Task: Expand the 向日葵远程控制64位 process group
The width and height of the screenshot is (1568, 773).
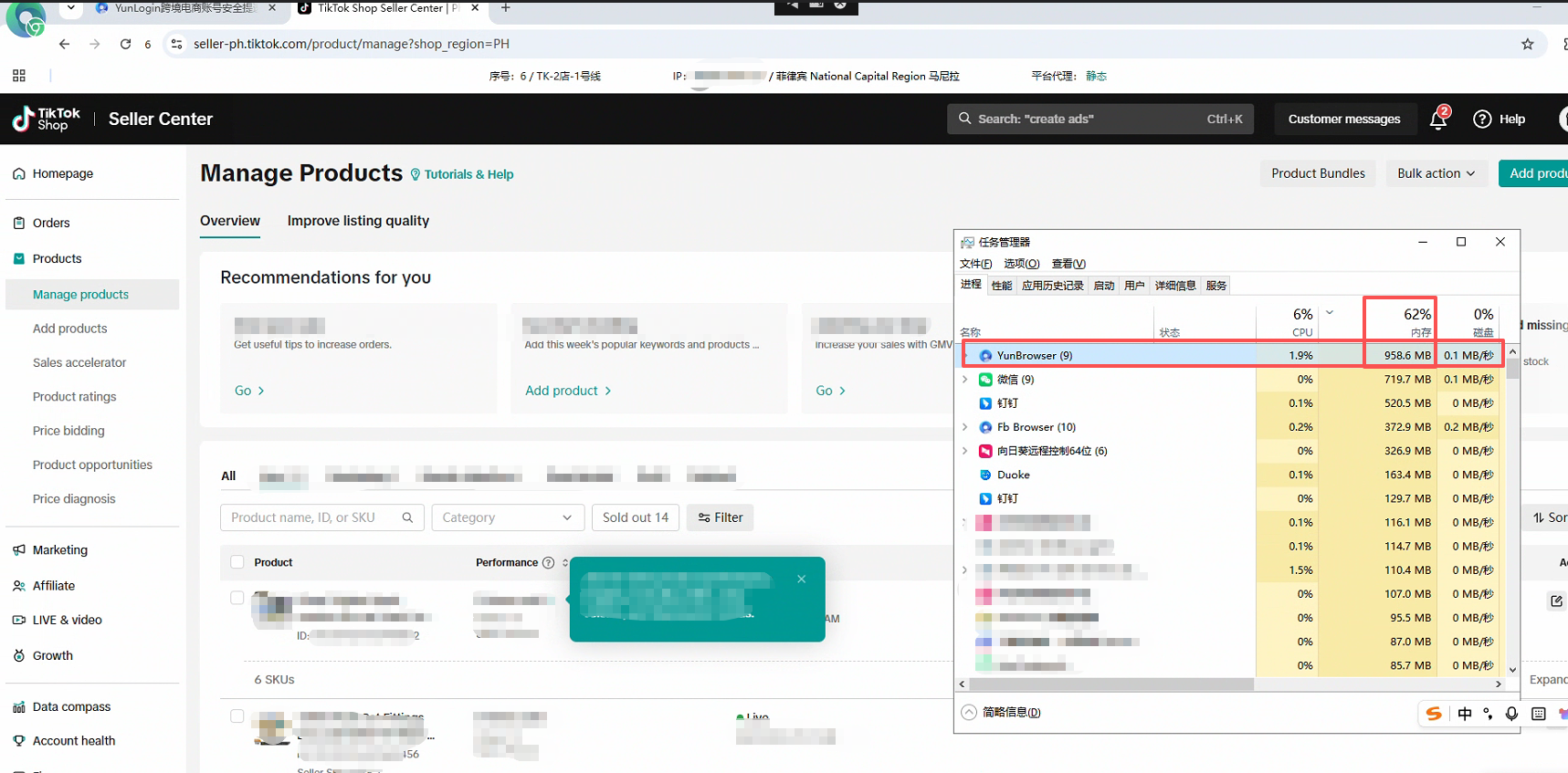Action: pos(965,451)
